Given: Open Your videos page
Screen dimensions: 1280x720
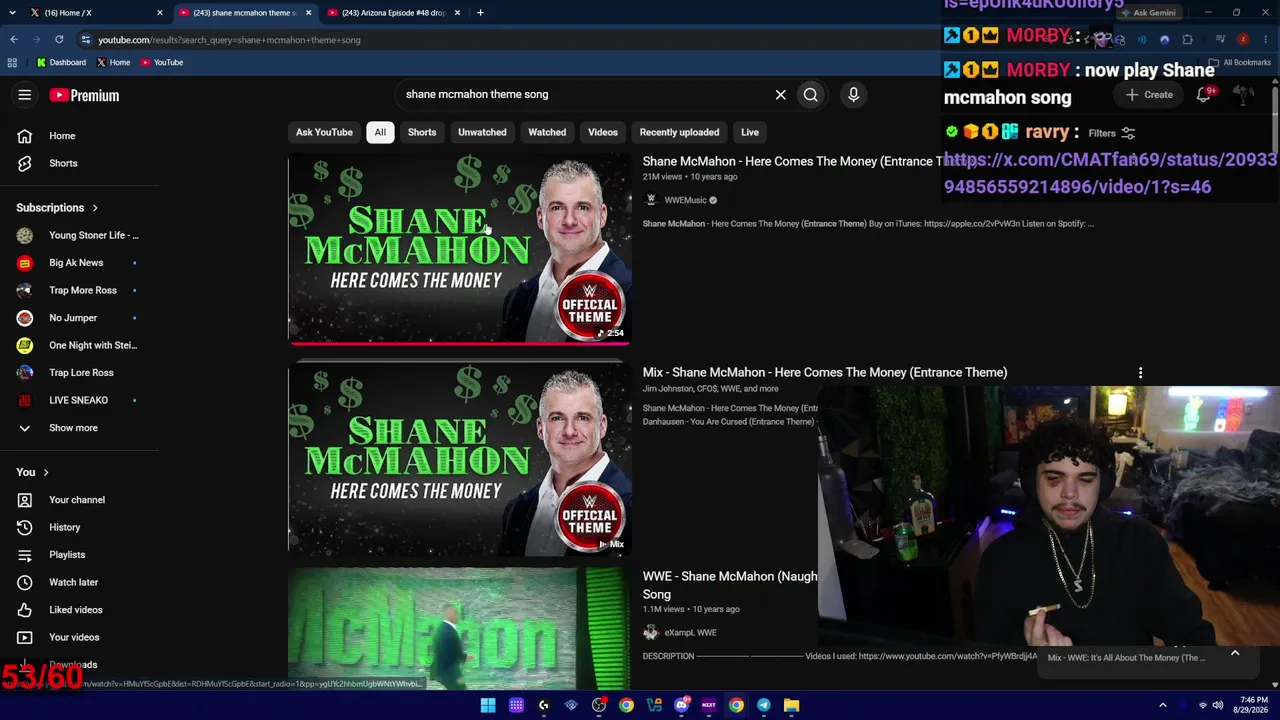Looking at the screenshot, I should [74, 637].
